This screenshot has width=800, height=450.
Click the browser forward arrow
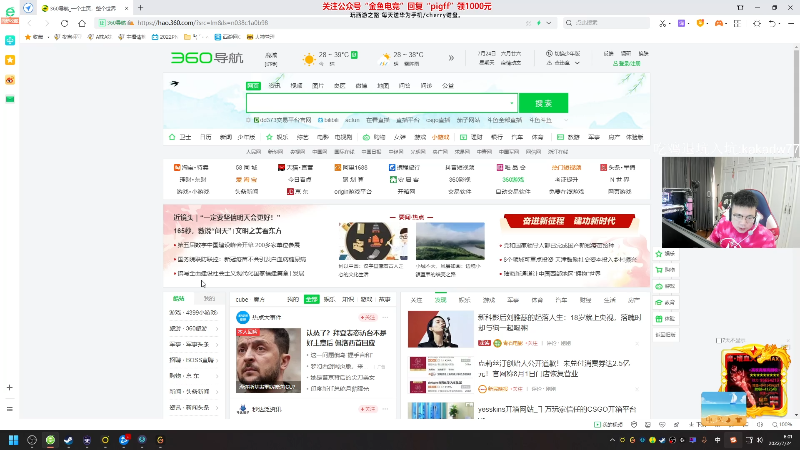click(x=46, y=23)
